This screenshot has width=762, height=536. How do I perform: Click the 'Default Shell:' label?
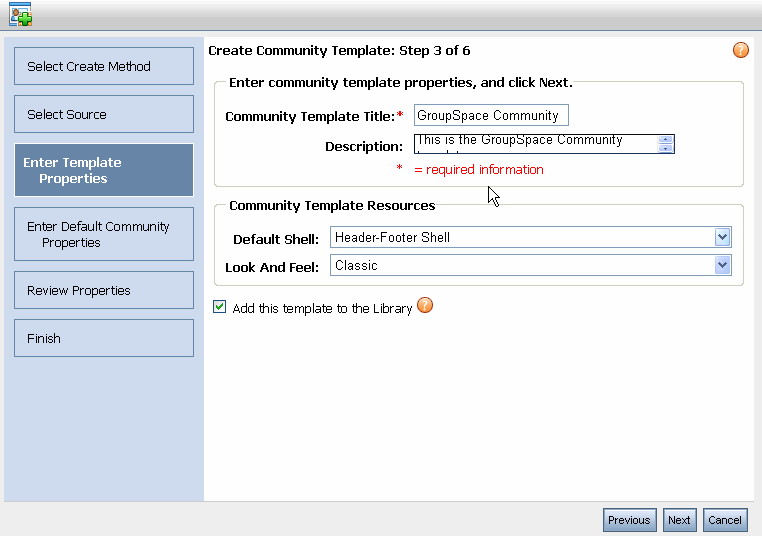click(x=276, y=239)
